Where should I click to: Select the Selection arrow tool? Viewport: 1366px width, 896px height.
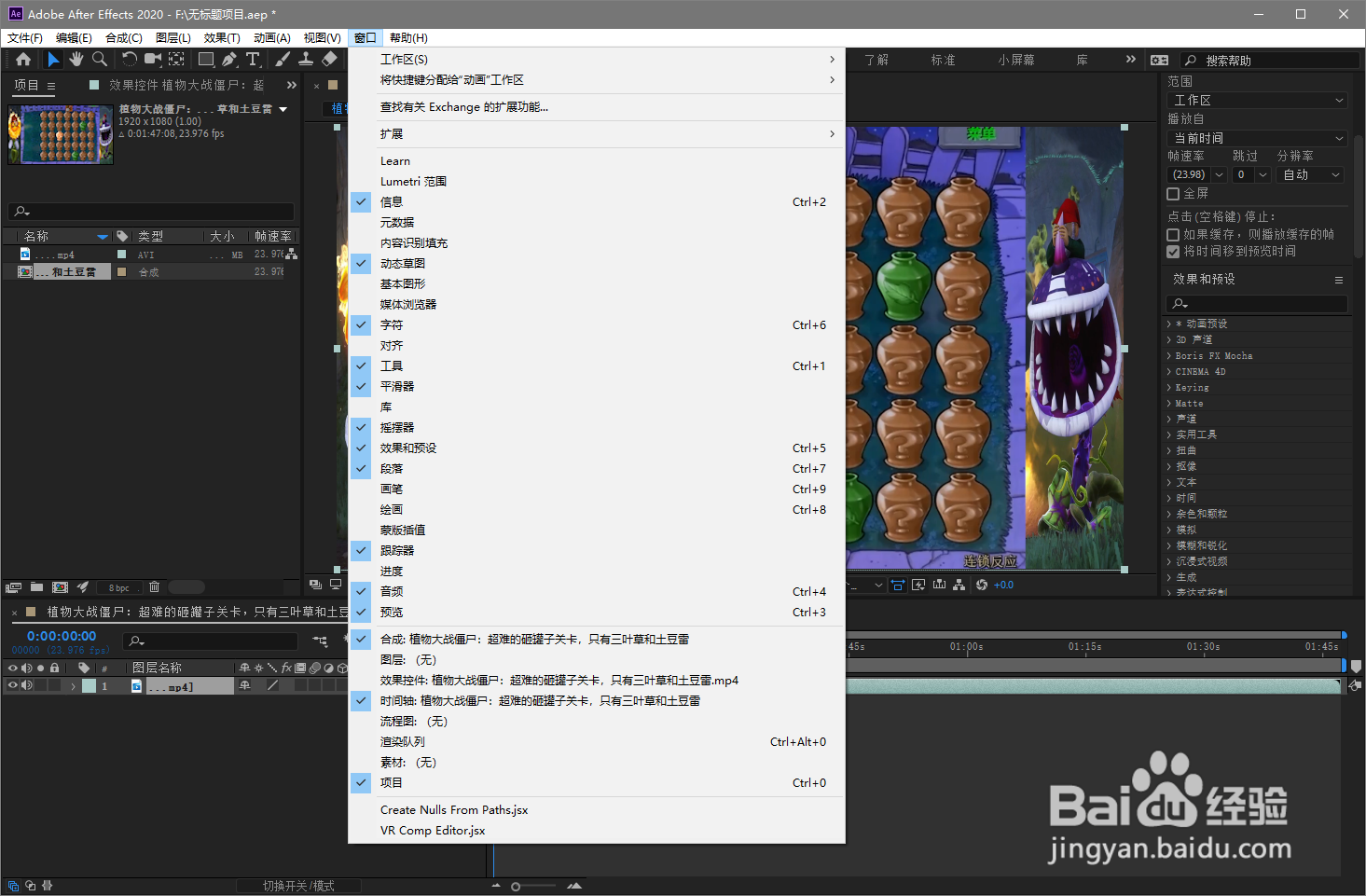coord(53,60)
